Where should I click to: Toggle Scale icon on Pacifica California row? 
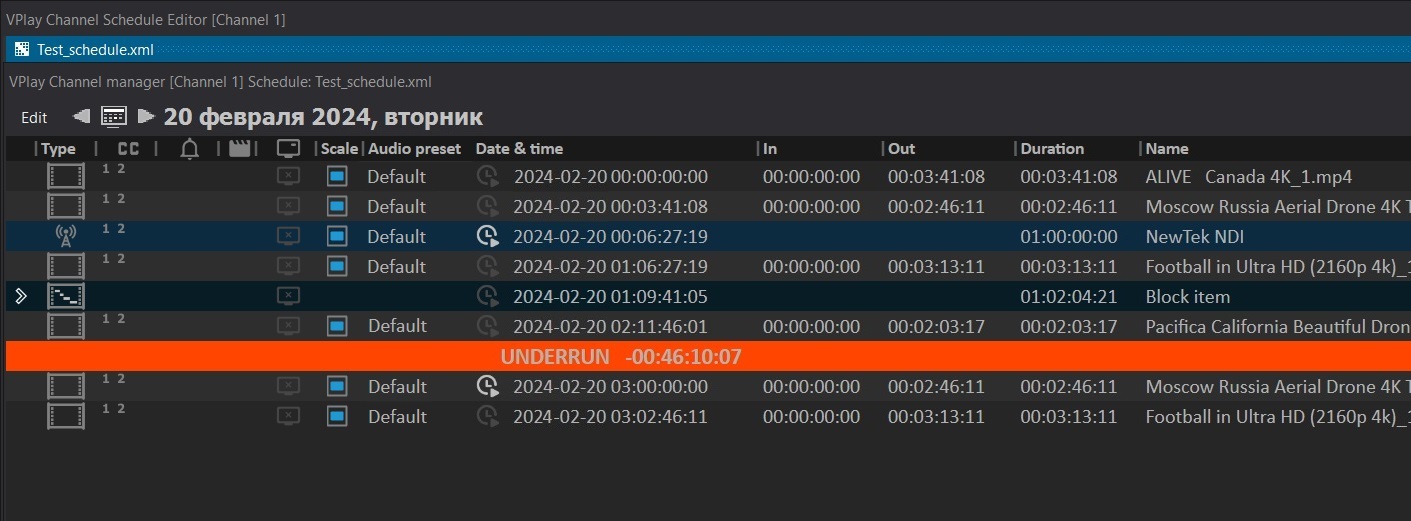pos(337,326)
